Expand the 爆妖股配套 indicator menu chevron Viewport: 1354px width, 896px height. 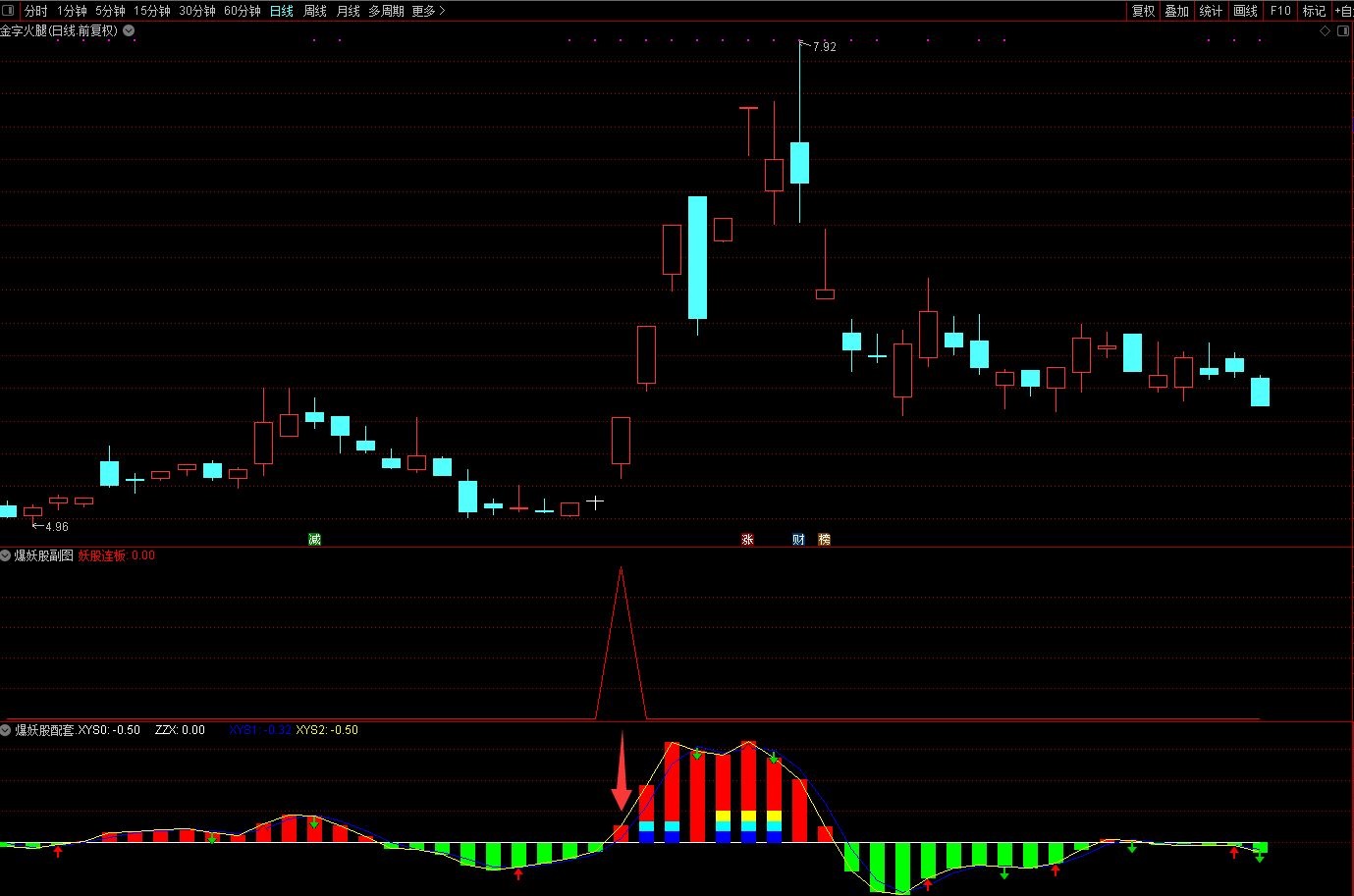pyautogui.click(x=6, y=730)
